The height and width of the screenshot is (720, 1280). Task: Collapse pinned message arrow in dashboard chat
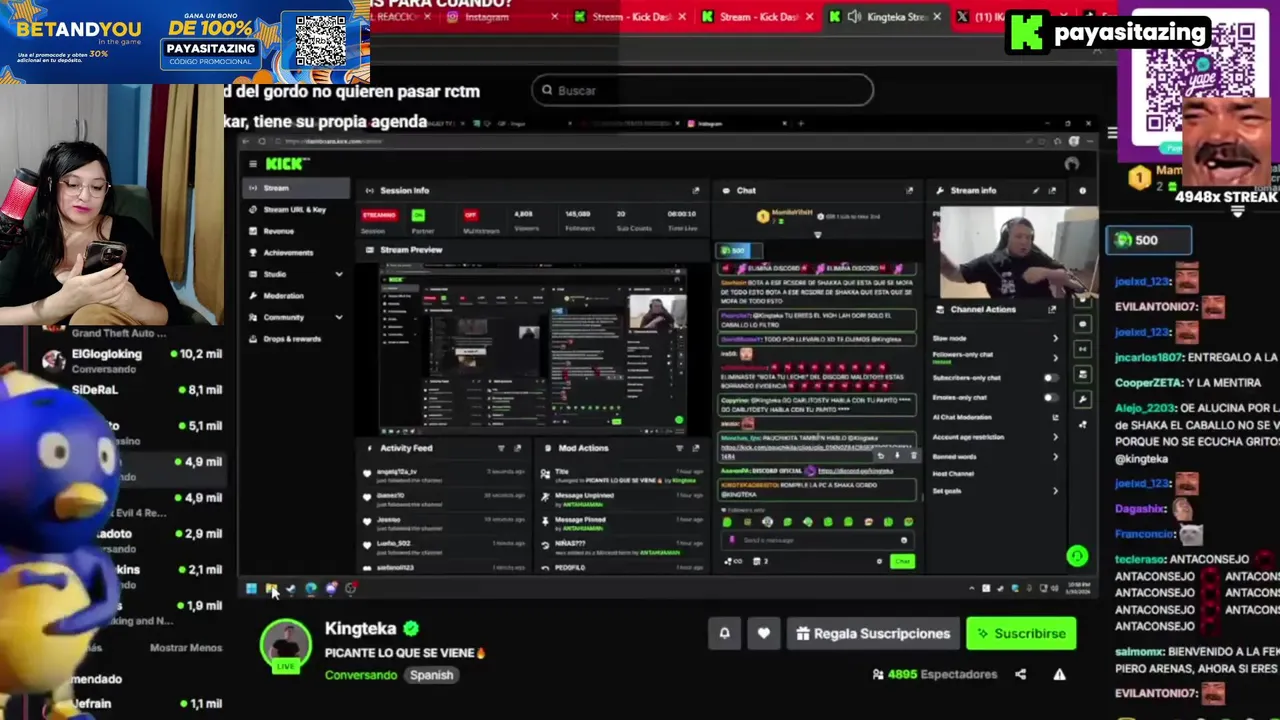pyautogui.click(x=817, y=235)
